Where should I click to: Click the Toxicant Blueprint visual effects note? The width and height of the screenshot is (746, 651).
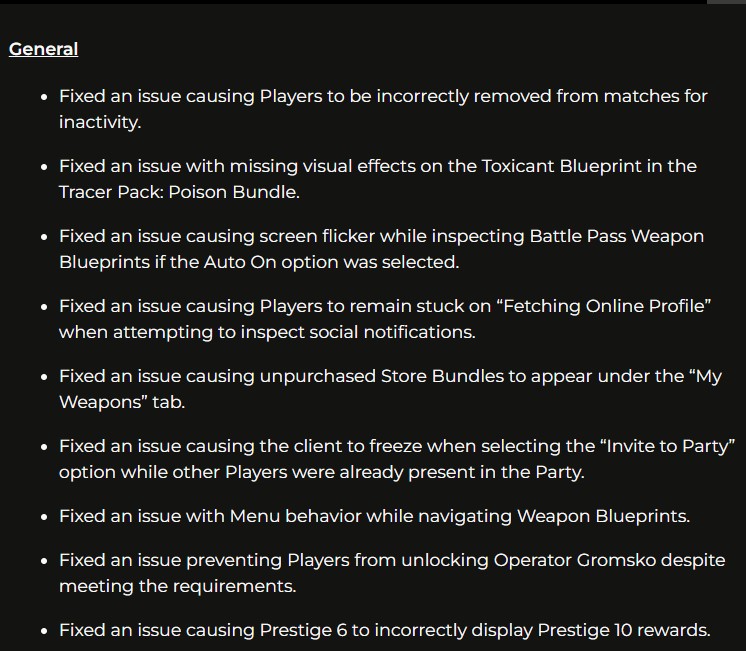pyautogui.click(x=378, y=166)
